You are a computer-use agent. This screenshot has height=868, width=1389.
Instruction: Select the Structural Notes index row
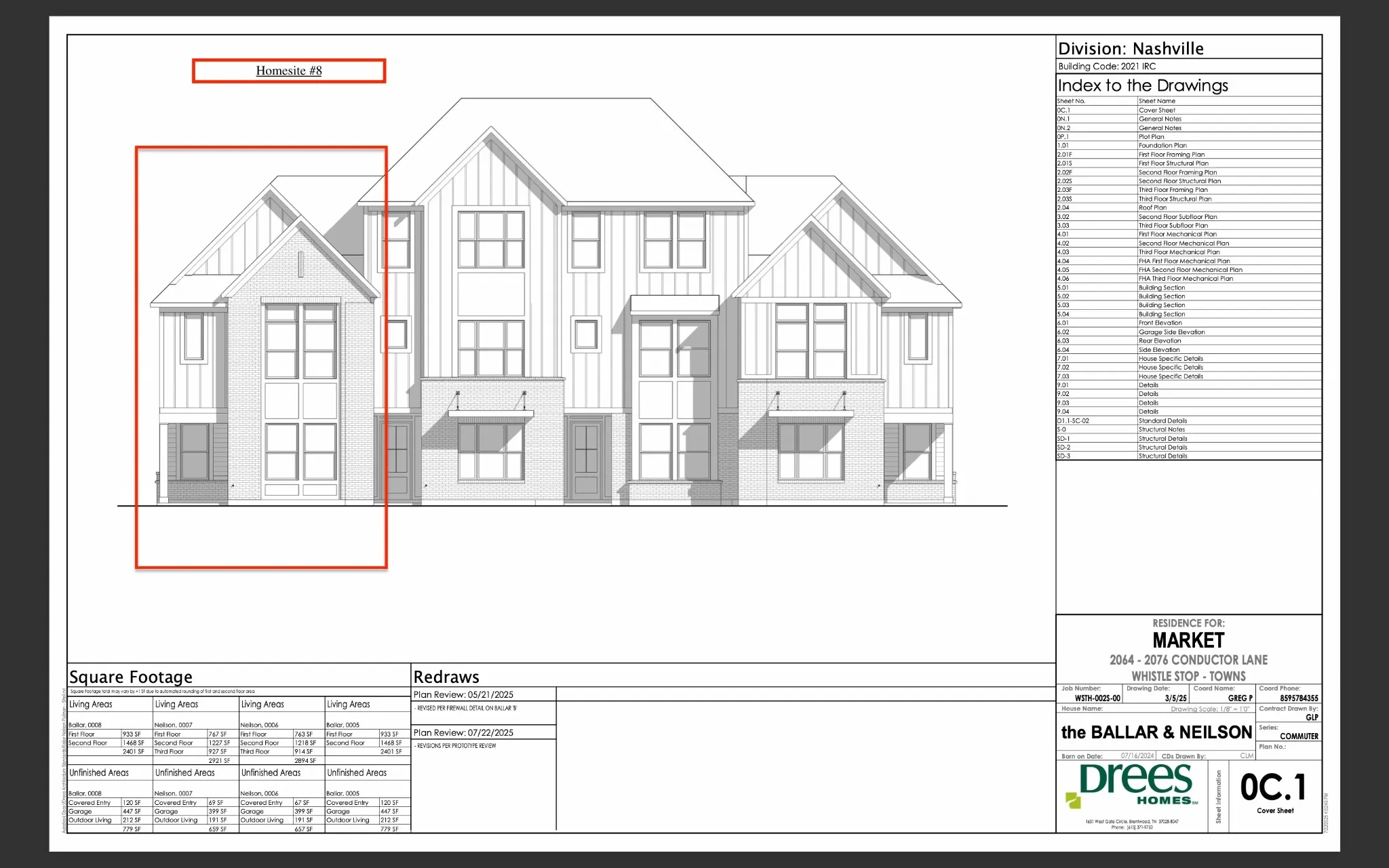(1161, 429)
